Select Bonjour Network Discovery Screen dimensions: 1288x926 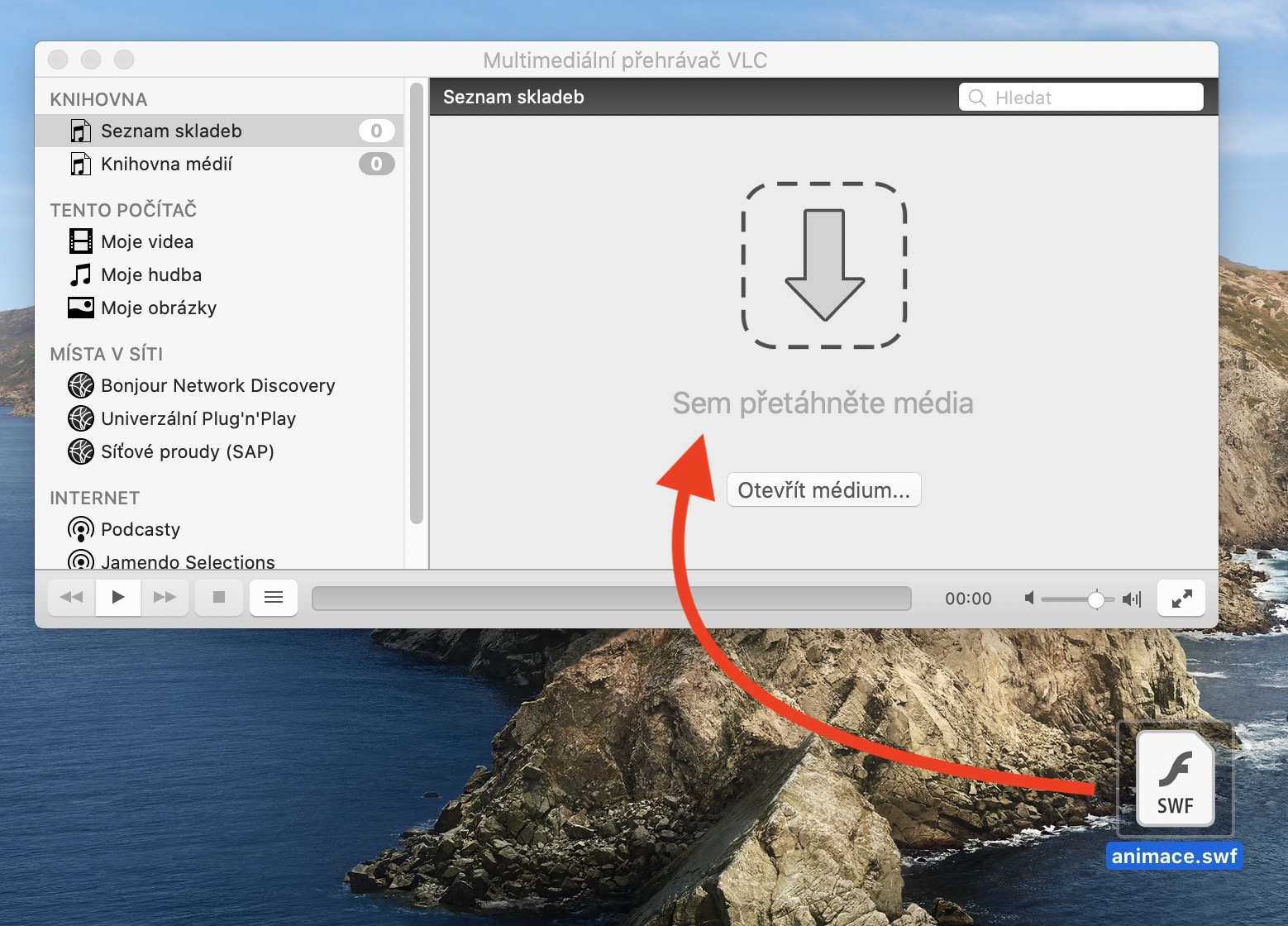click(219, 385)
